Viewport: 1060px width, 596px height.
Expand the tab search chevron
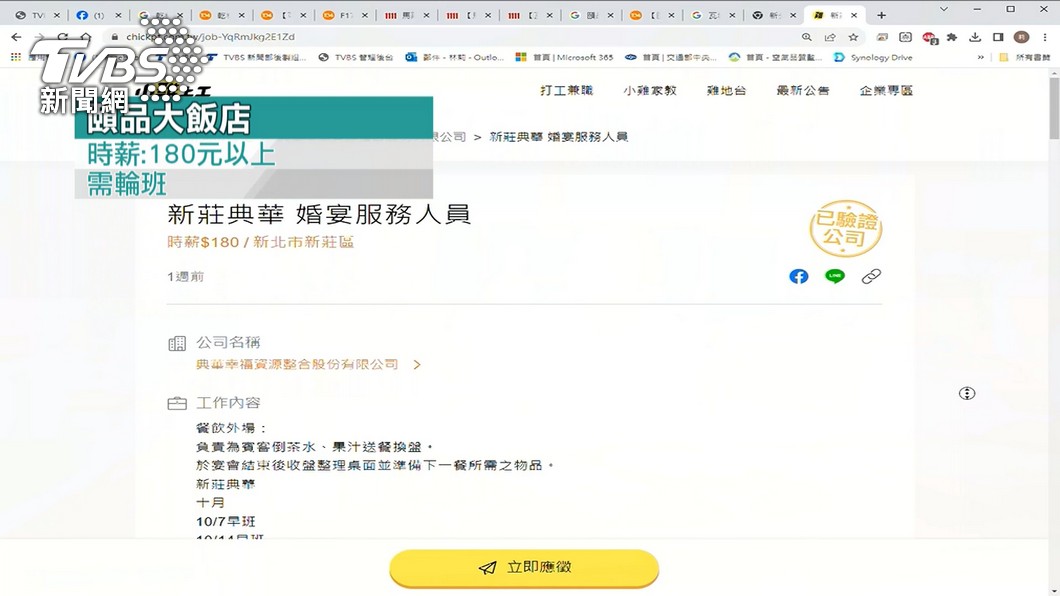point(944,9)
